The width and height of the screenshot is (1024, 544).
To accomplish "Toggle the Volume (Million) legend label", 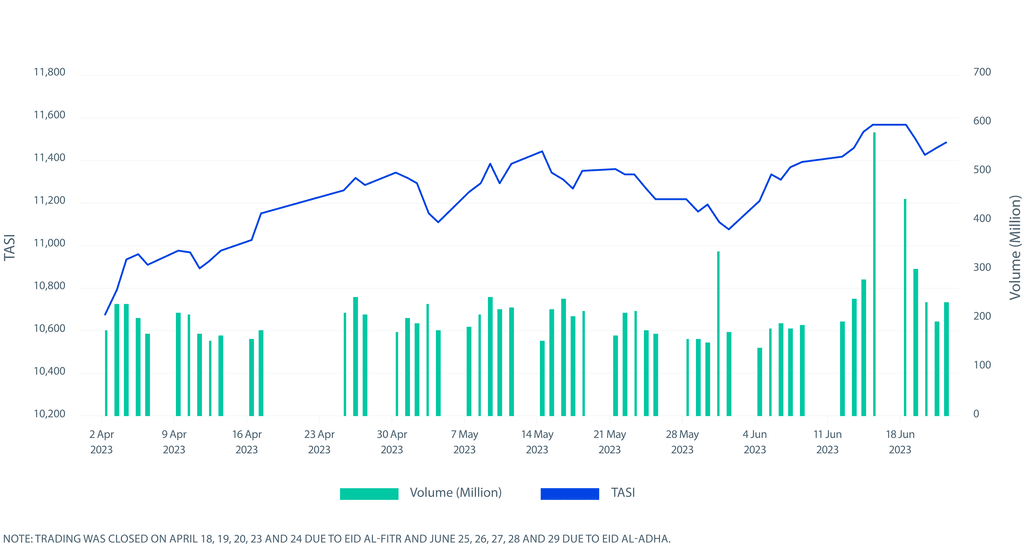I will (455, 493).
